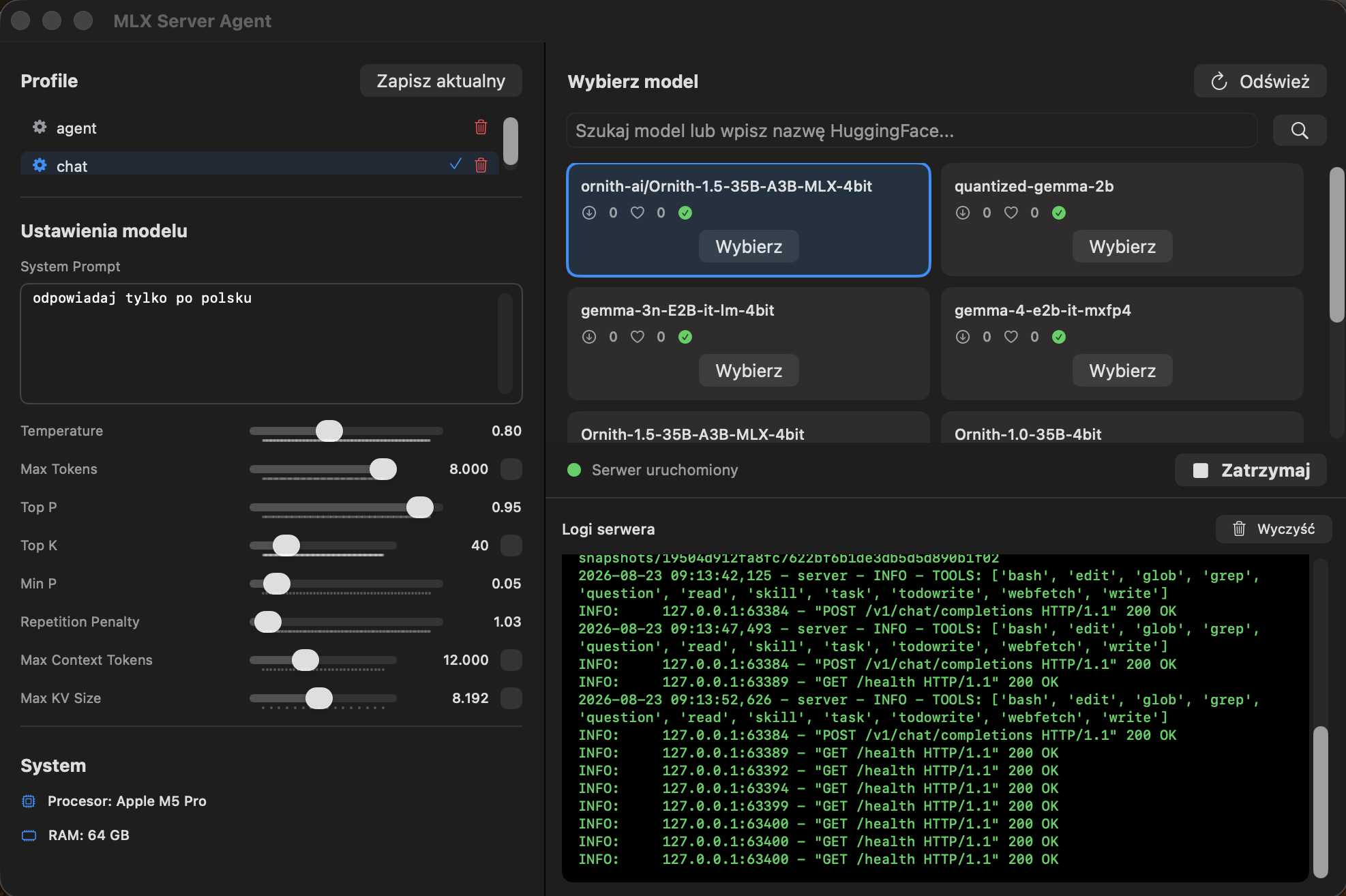Toggle the Top K checkbox
Image resolution: width=1346 pixels, height=896 pixels.
(x=511, y=546)
